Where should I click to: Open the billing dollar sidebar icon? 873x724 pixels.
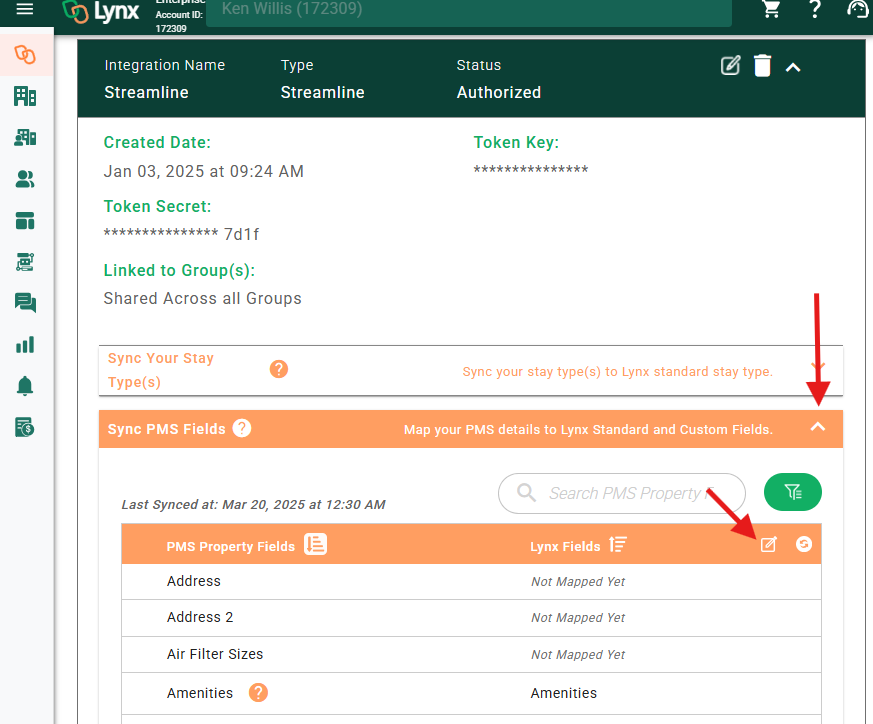pyautogui.click(x=25, y=427)
